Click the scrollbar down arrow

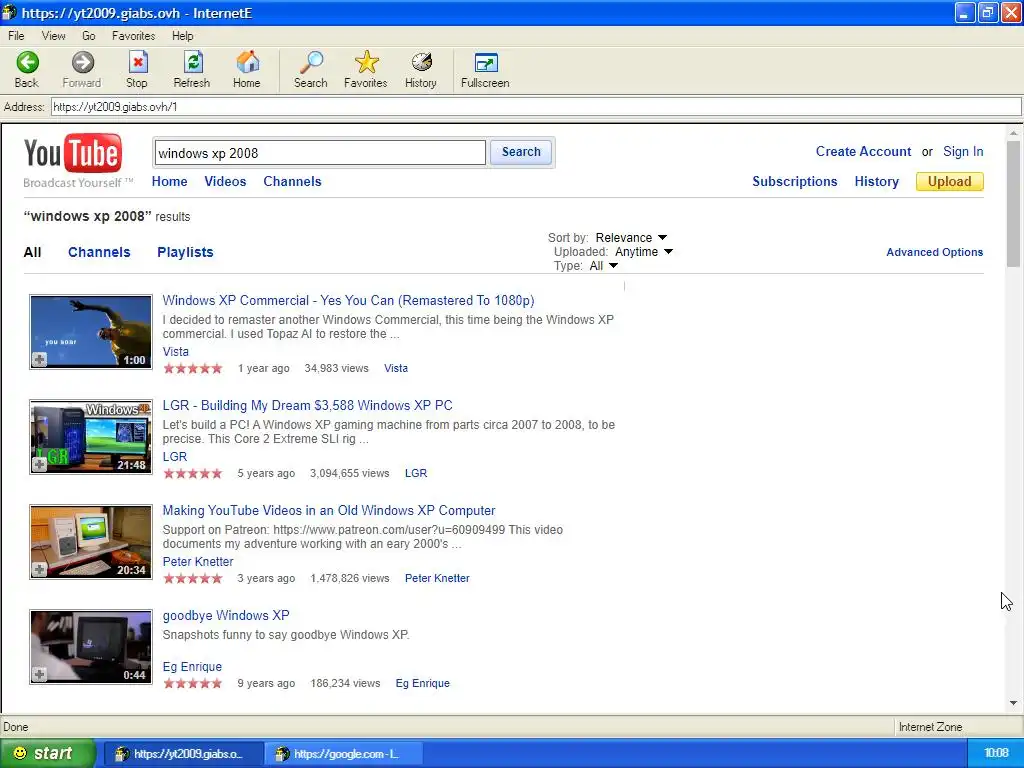point(1014,703)
